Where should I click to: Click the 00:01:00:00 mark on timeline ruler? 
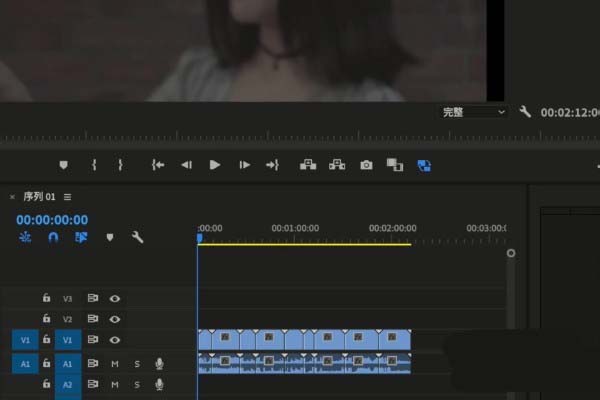(x=295, y=229)
